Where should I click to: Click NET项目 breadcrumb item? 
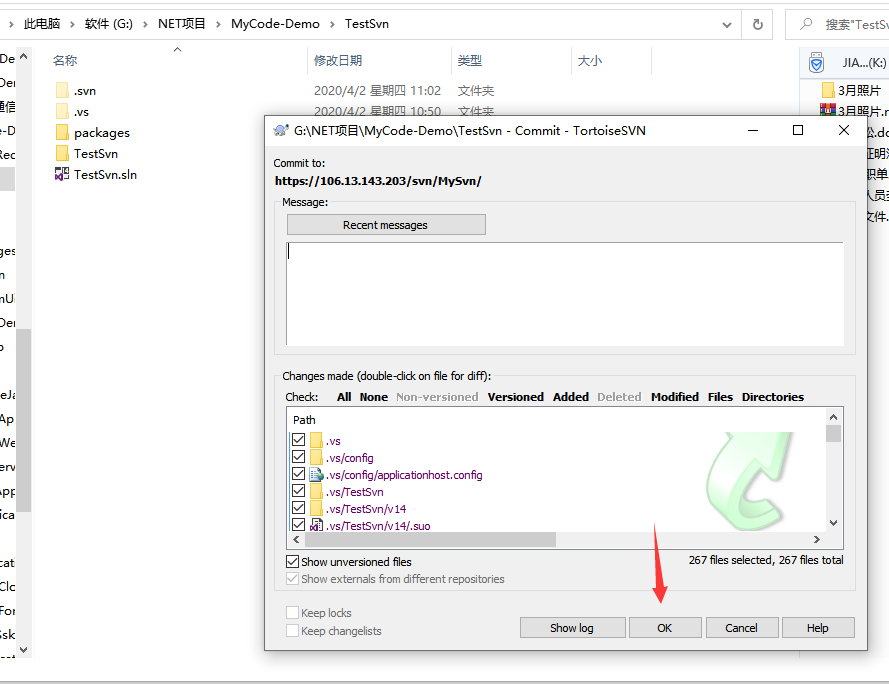(x=181, y=24)
